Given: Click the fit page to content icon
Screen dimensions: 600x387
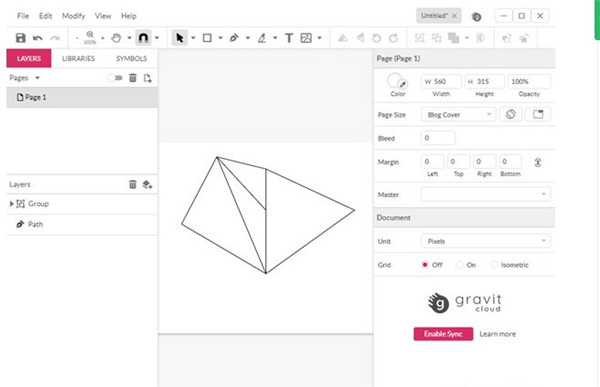Looking at the screenshot, I should click(x=538, y=114).
